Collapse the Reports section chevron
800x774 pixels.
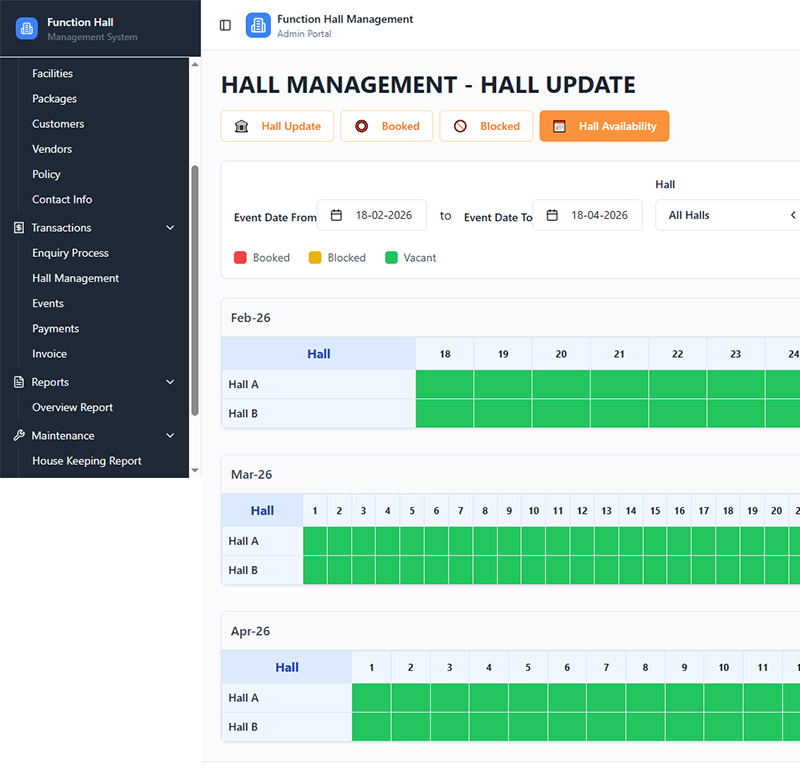[170, 382]
